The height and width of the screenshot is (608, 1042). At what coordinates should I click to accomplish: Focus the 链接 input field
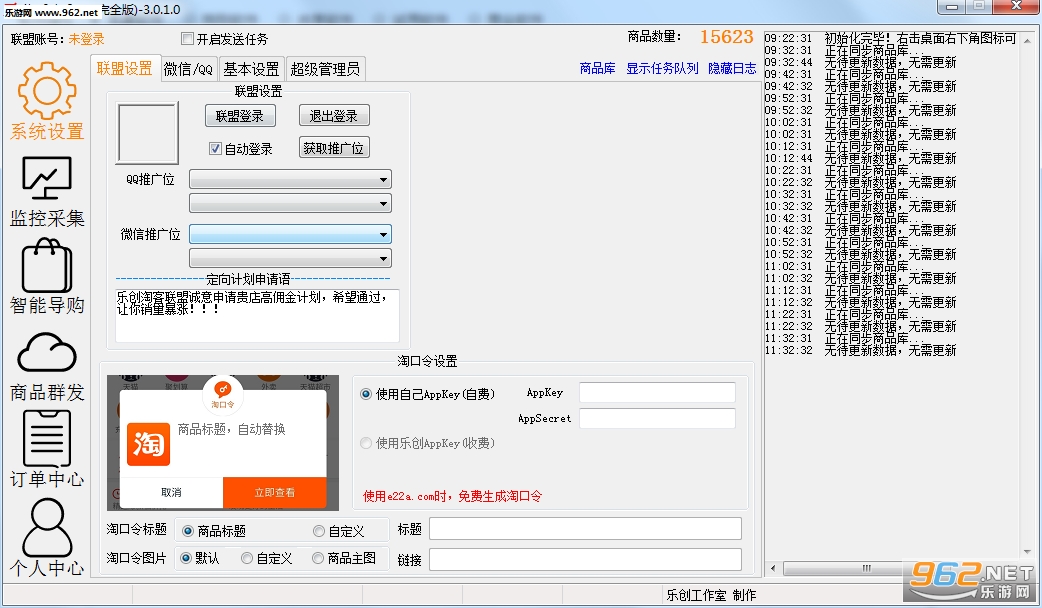point(585,559)
